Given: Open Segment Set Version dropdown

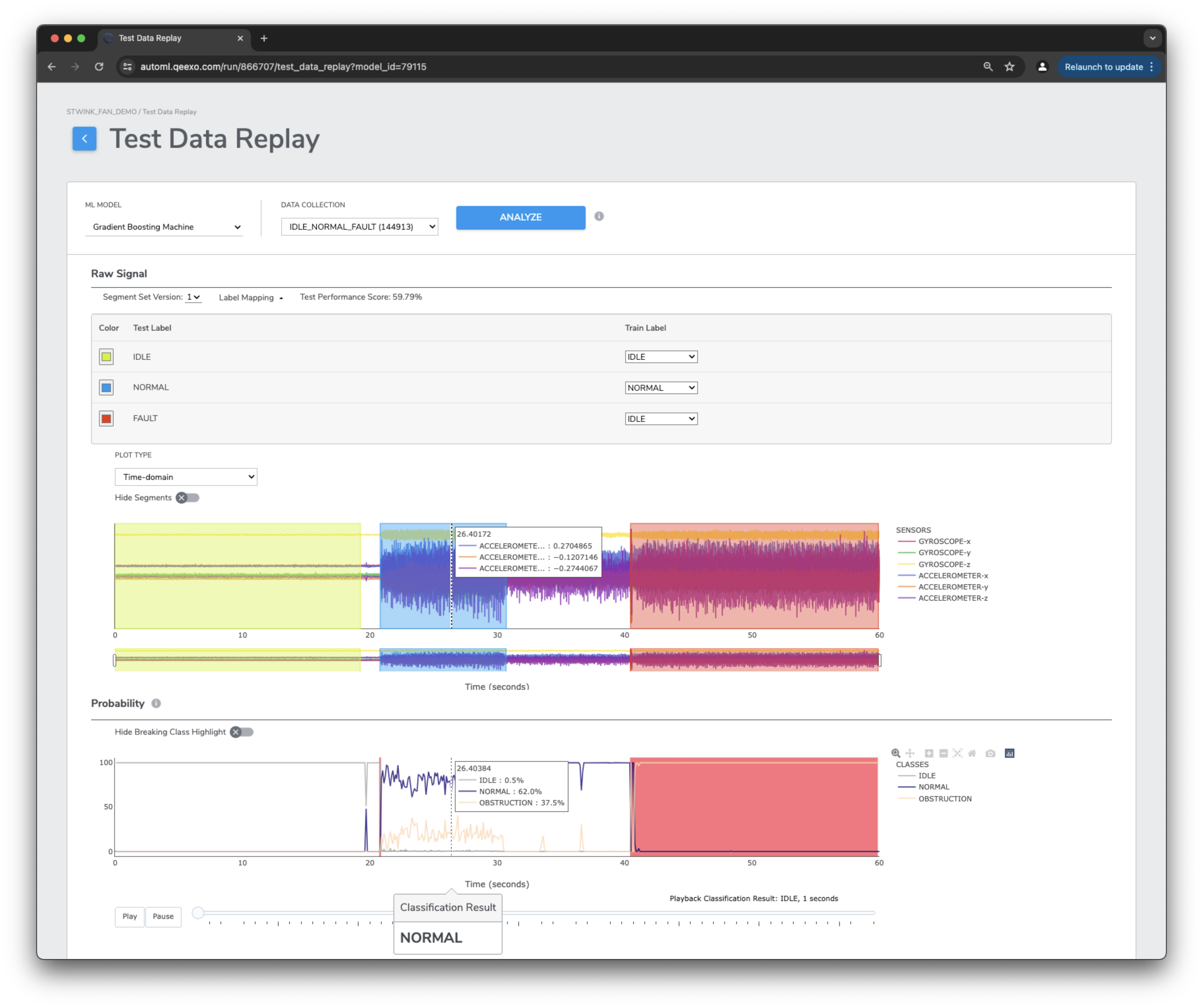Looking at the screenshot, I should pyautogui.click(x=193, y=297).
